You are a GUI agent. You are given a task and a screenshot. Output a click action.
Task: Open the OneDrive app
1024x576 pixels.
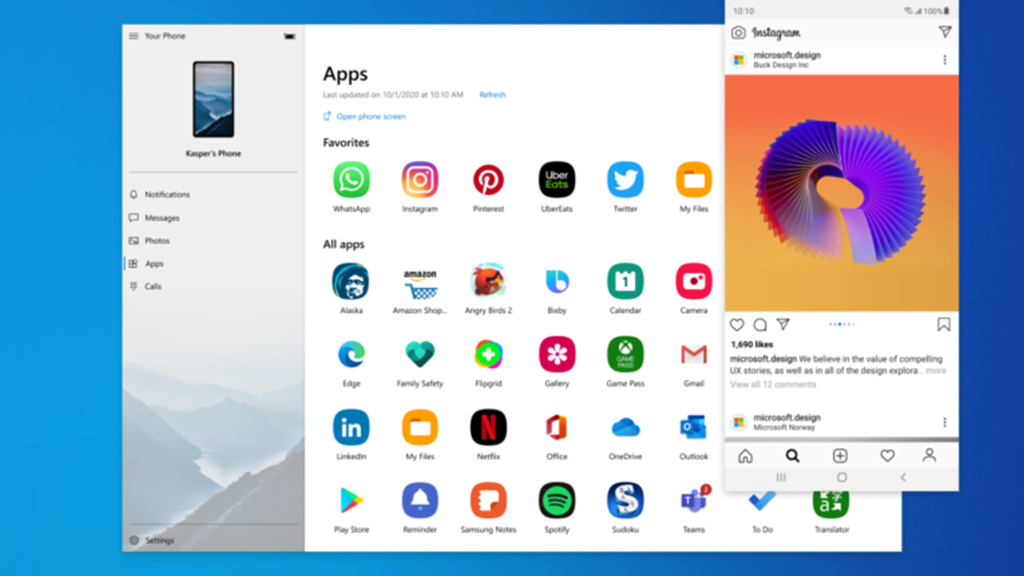click(626, 428)
